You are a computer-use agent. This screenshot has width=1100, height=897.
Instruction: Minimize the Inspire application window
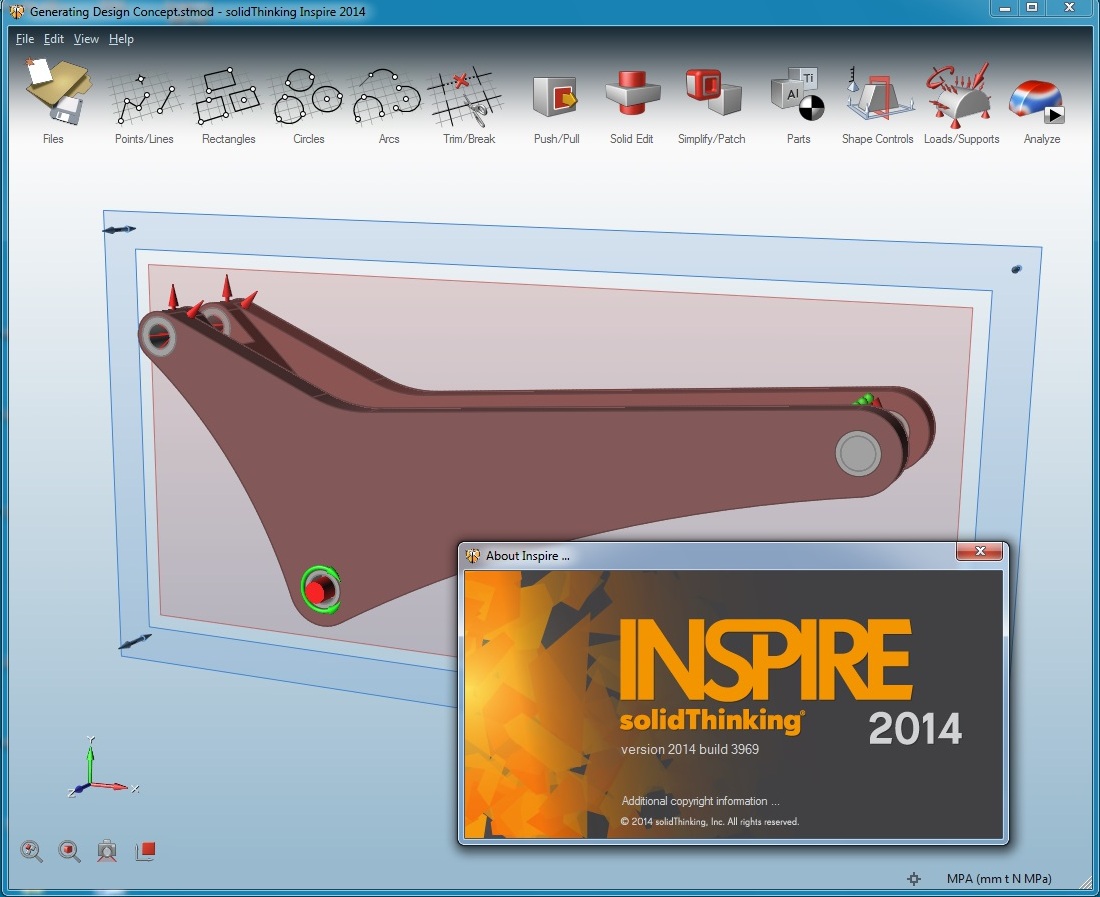click(x=1005, y=8)
